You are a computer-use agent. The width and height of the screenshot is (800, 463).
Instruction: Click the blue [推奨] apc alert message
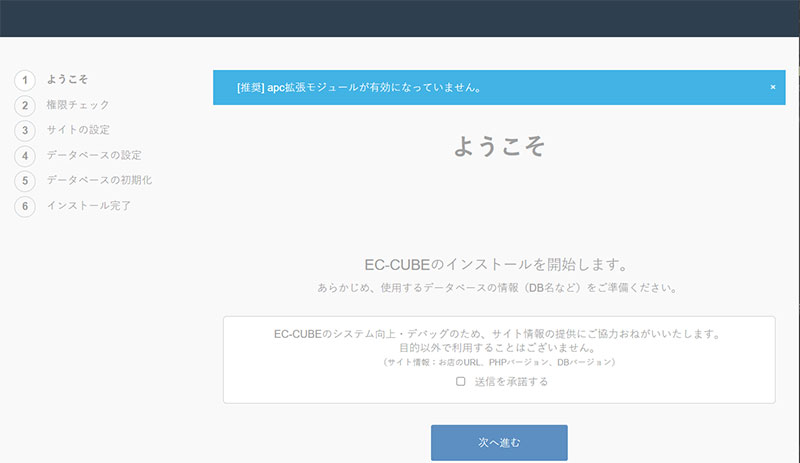tap(360, 87)
